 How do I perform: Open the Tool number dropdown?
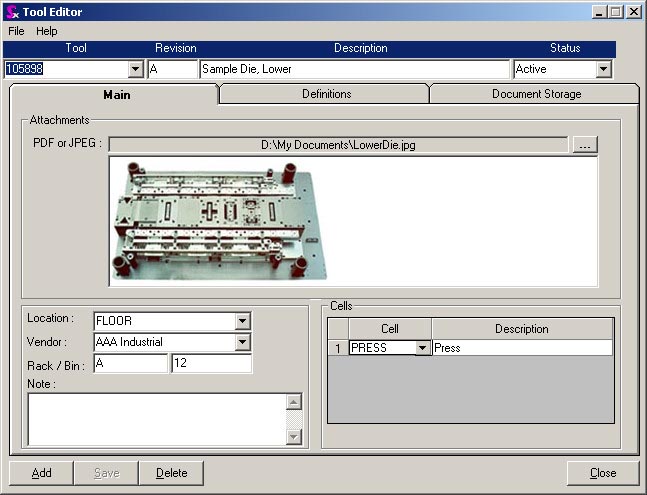(x=136, y=70)
